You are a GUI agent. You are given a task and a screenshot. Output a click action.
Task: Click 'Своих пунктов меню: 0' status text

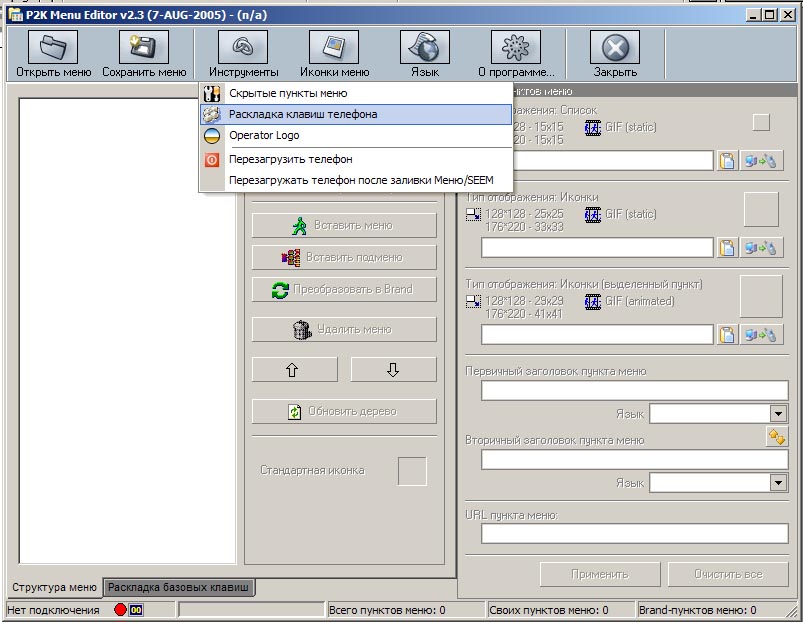(x=548, y=610)
